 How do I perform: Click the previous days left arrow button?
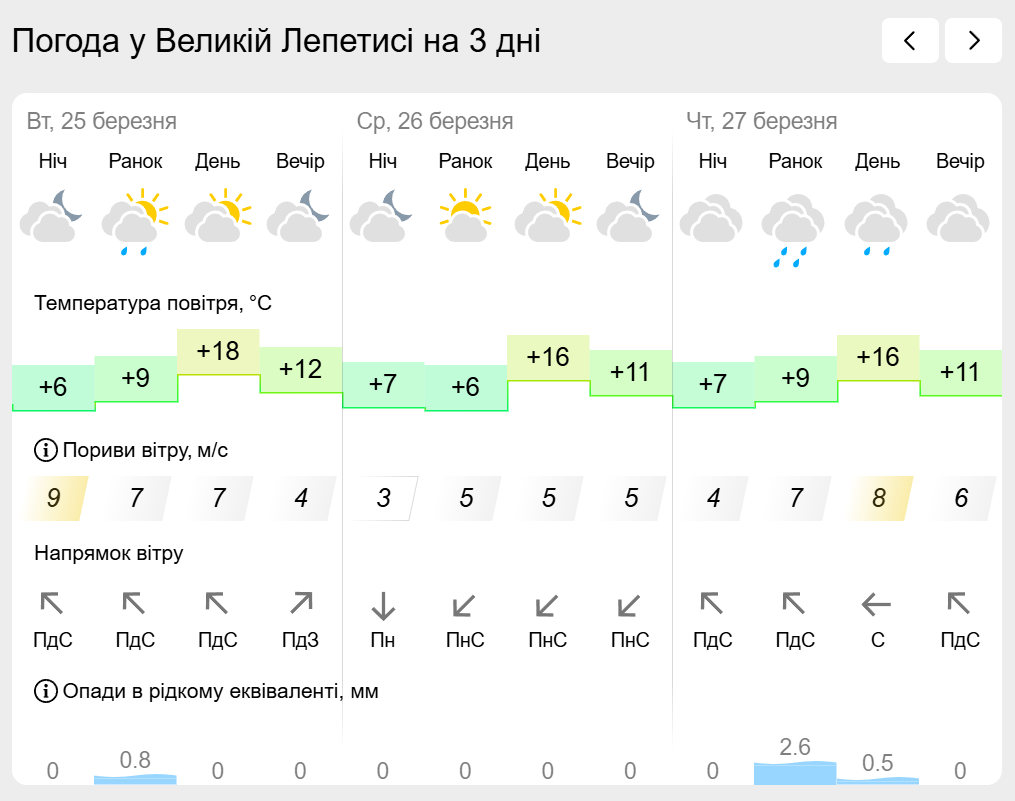(x=910, y=41)
